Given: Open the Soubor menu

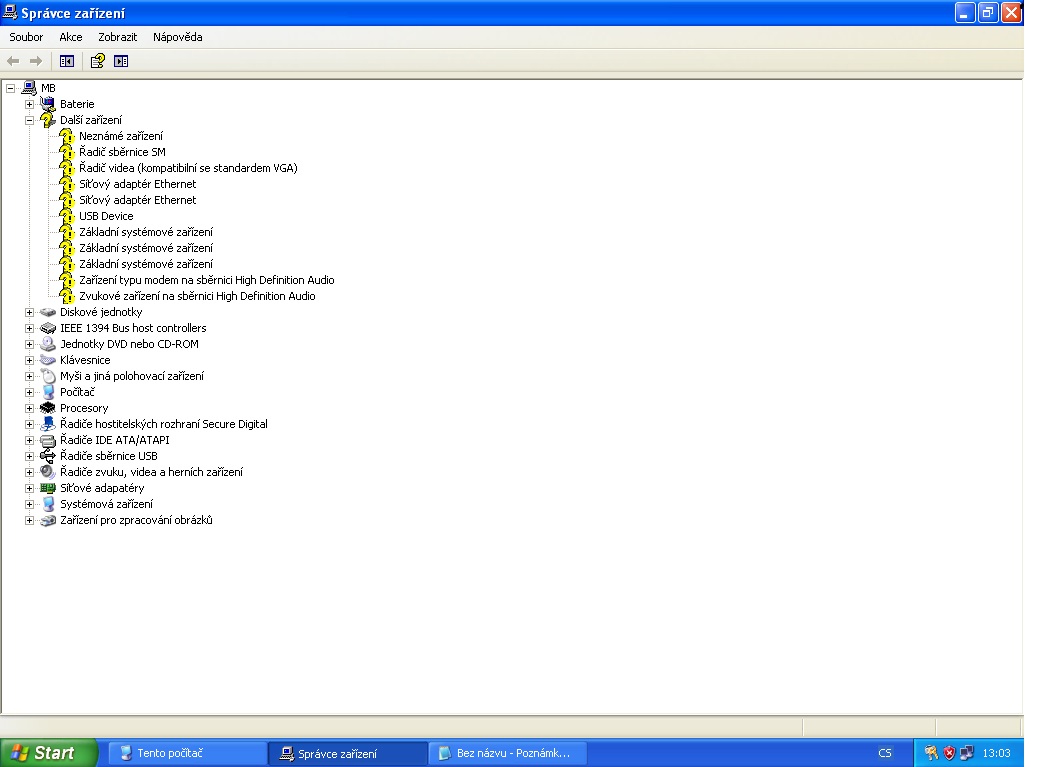Looking at the screenshot, I should [x=26, y=37].
